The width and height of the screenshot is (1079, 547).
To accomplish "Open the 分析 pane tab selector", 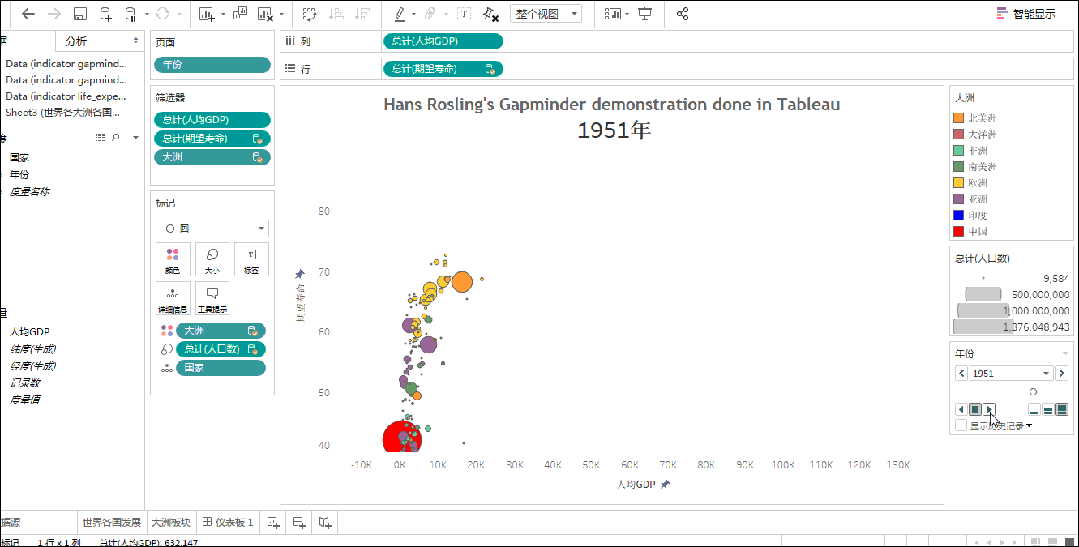I will pos(99,41).
